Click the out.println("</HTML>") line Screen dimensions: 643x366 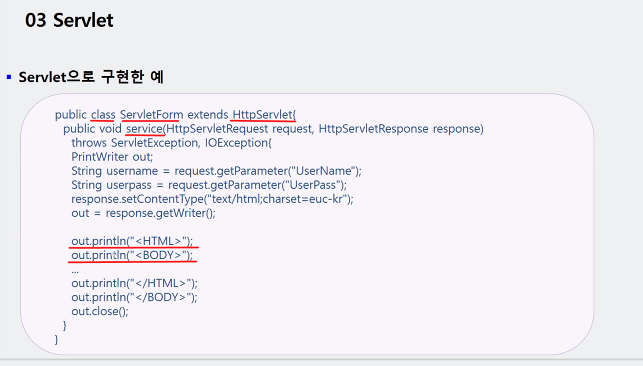[x=135, y=283]
